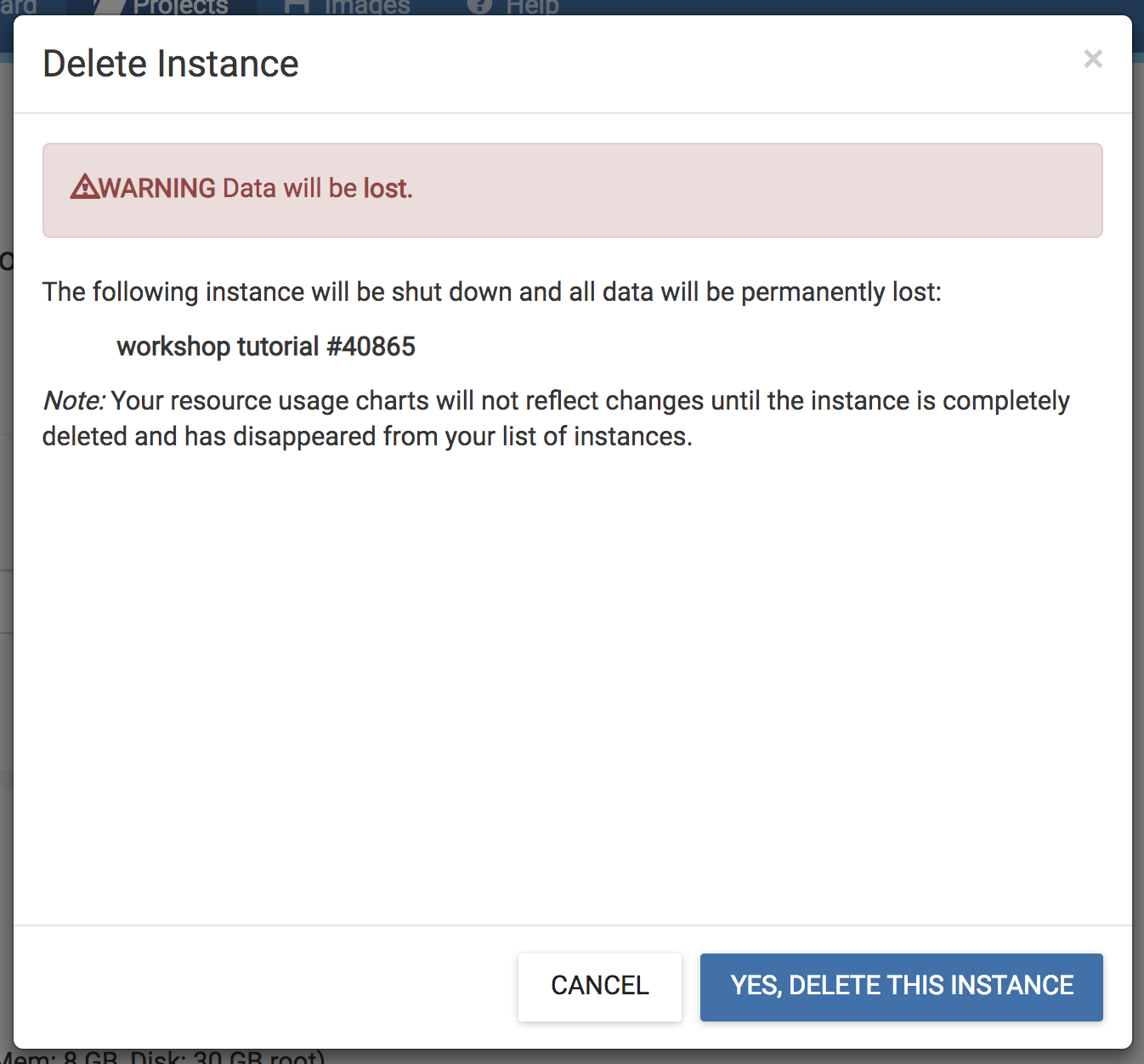Click the Images floppy-disk icon
Image resolution: width=1144 pixels, height=1064 pixels.
tap(296, 8)
